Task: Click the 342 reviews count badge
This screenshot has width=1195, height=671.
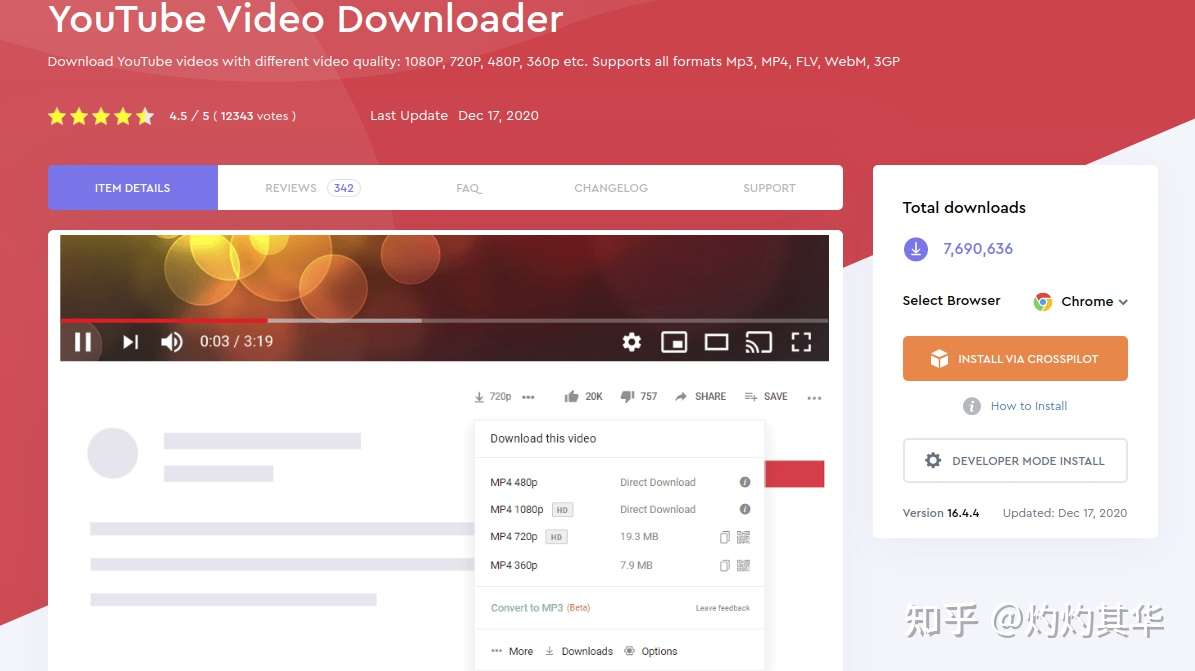Action: click(x=344, y=188)
